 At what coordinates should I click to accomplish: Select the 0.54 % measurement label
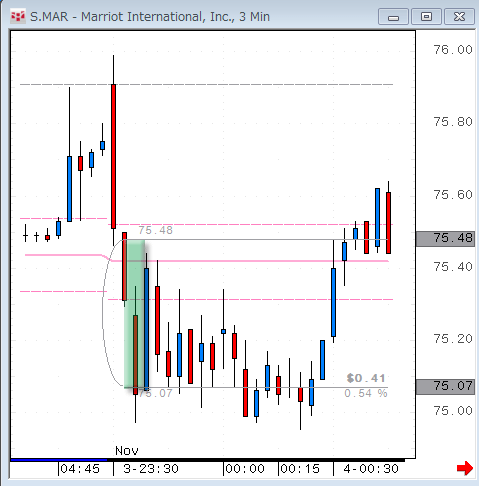pos(366,394)
